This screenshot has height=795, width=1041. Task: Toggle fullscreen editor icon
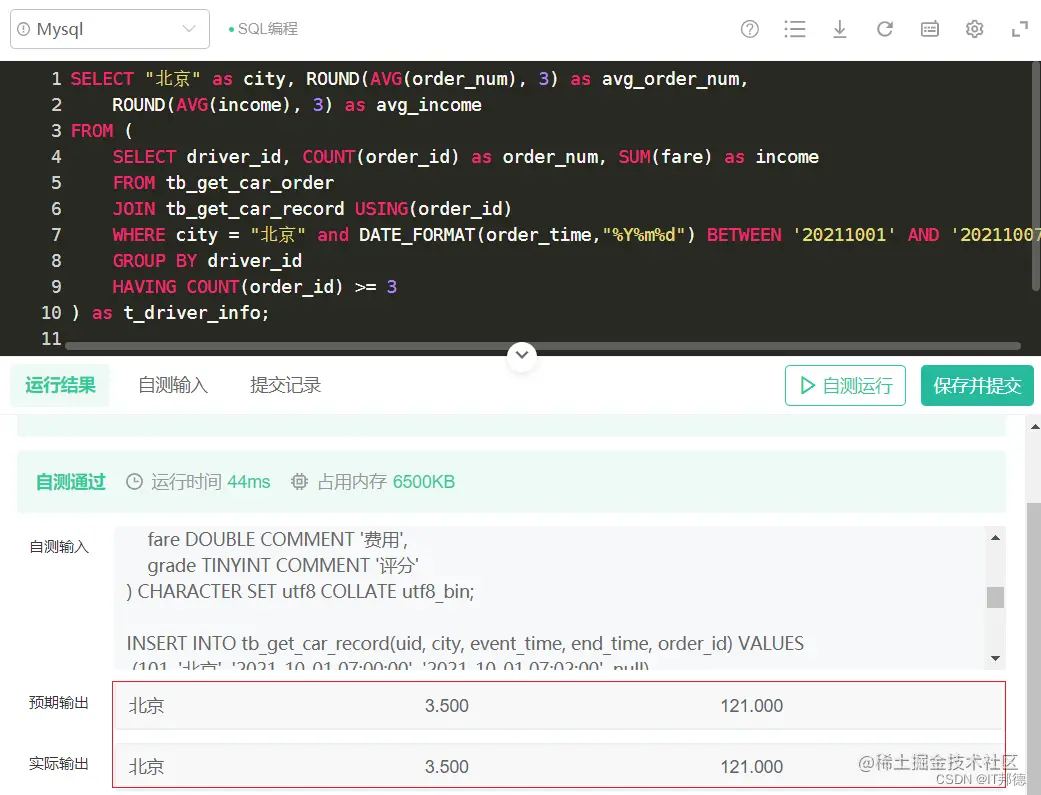tap(1020, 29)
